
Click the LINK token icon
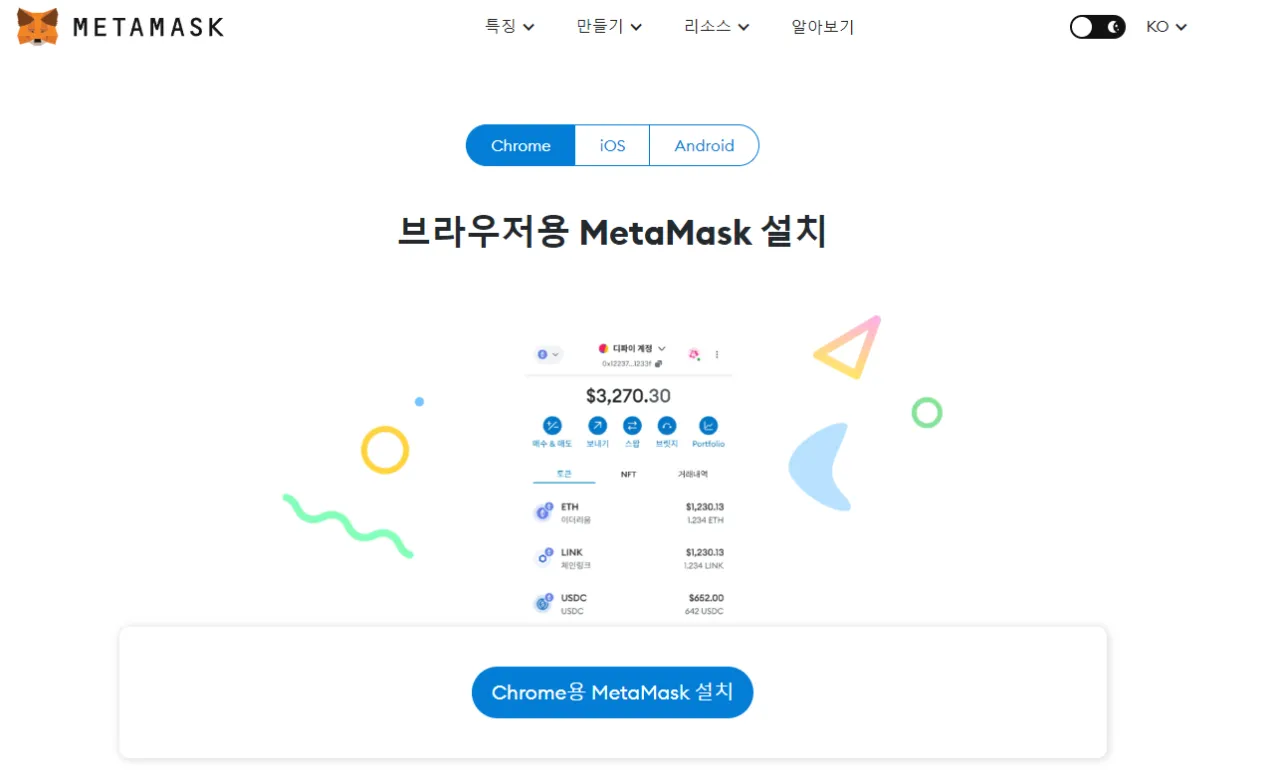[x=543, y=557]
